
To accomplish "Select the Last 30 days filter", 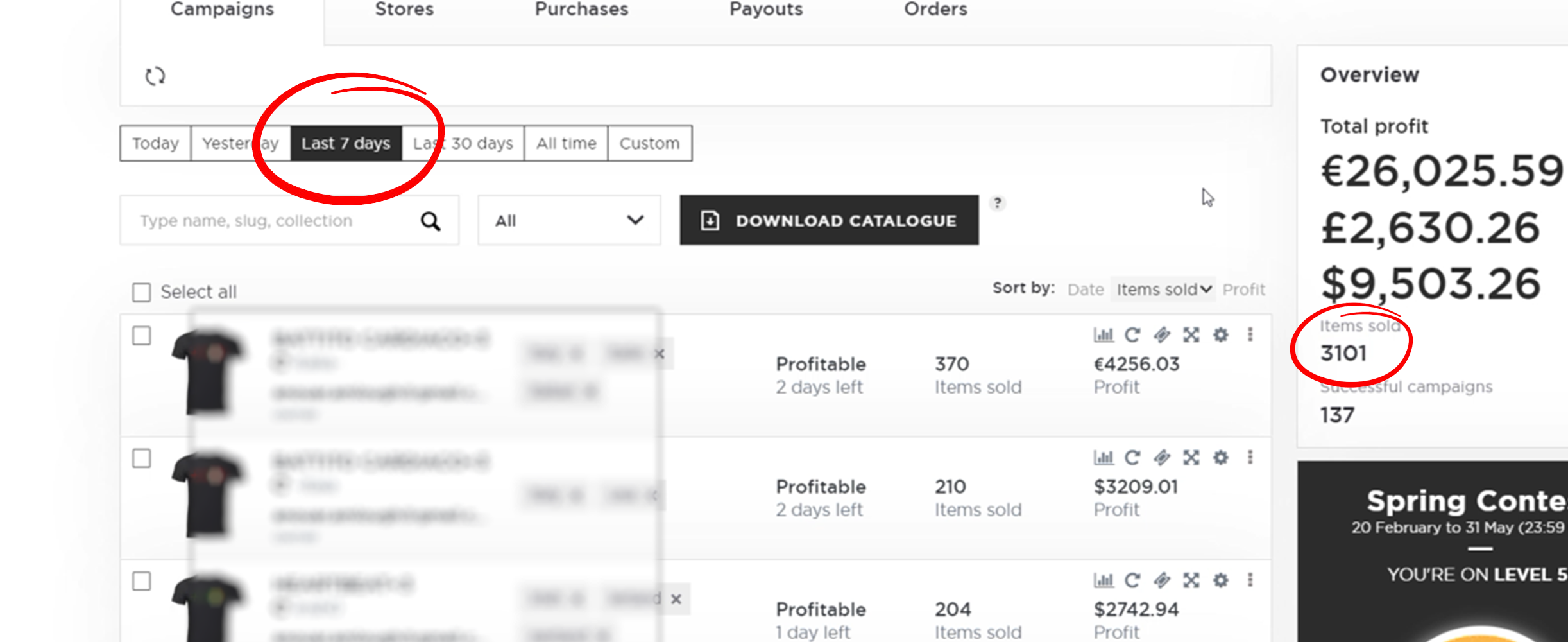I will [x=463, y=143].
